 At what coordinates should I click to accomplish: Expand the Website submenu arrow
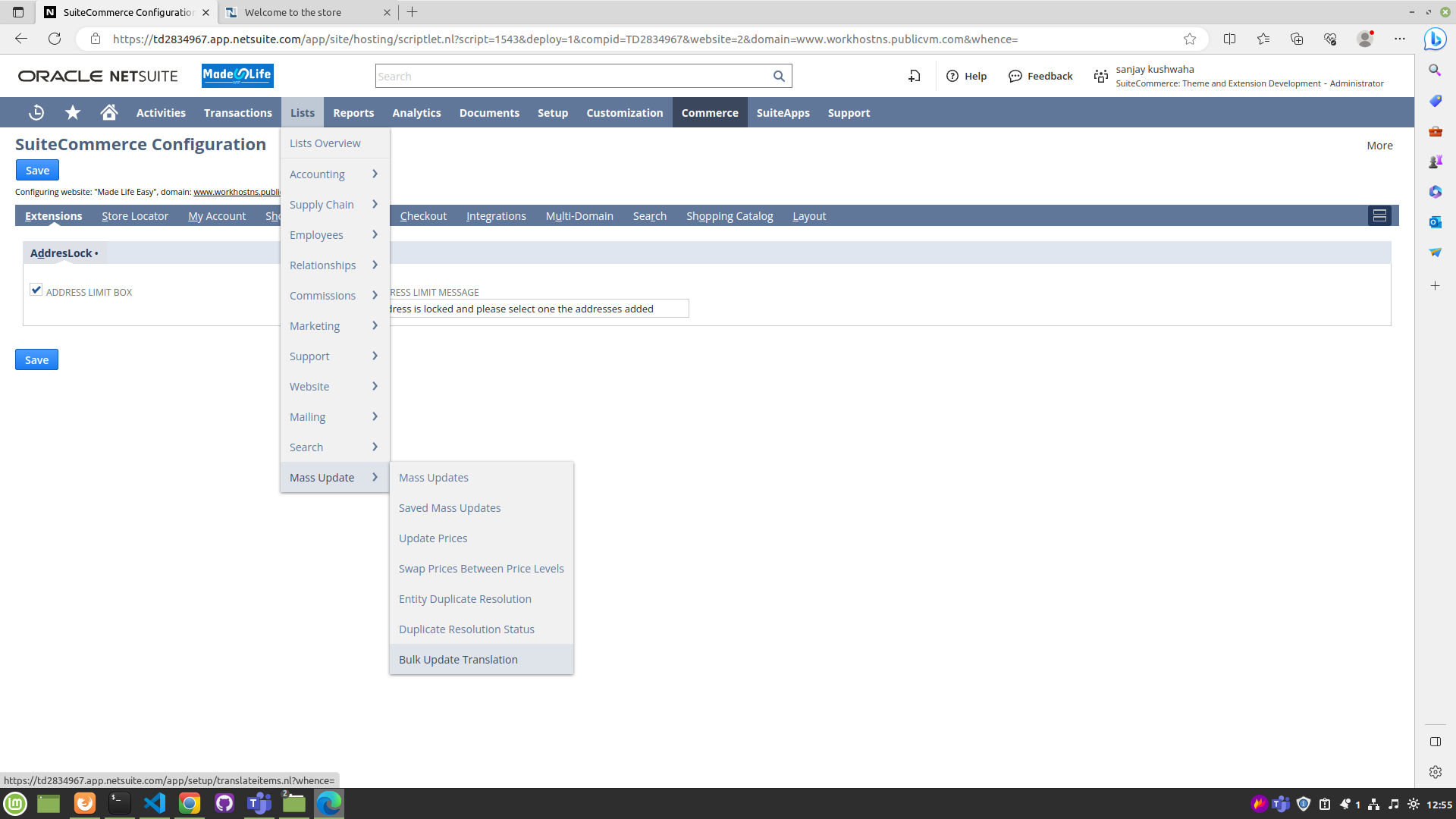tap(375, 387)
